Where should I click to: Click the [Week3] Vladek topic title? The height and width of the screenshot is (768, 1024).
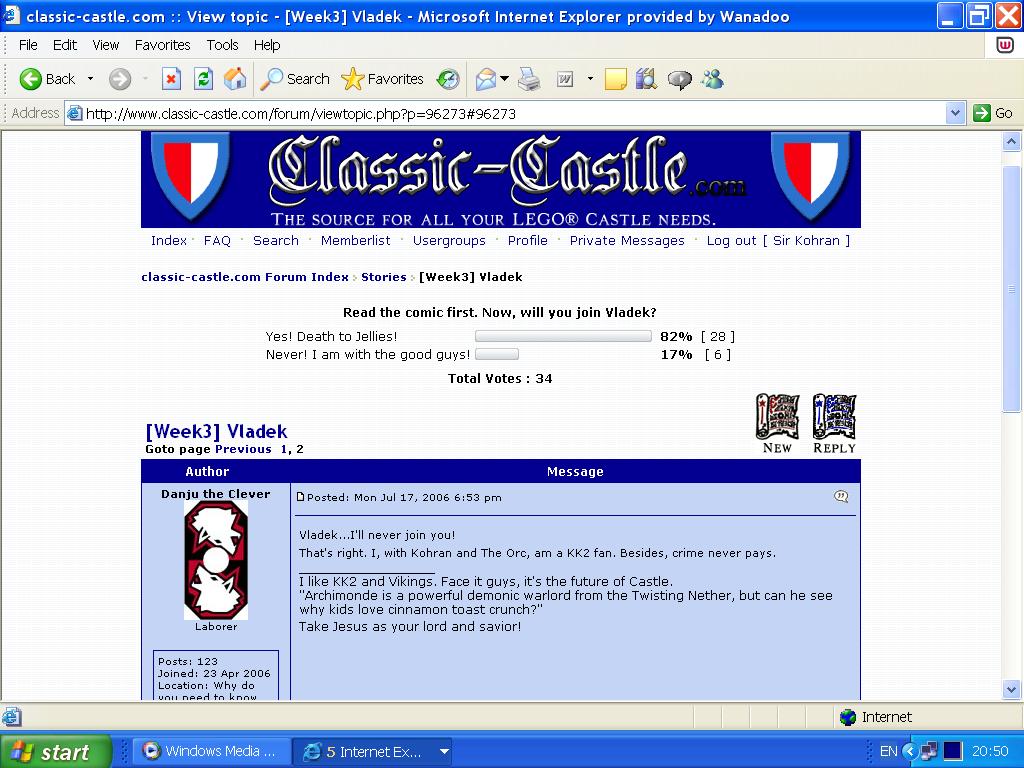pyautogui.click(x=216, y=432)
